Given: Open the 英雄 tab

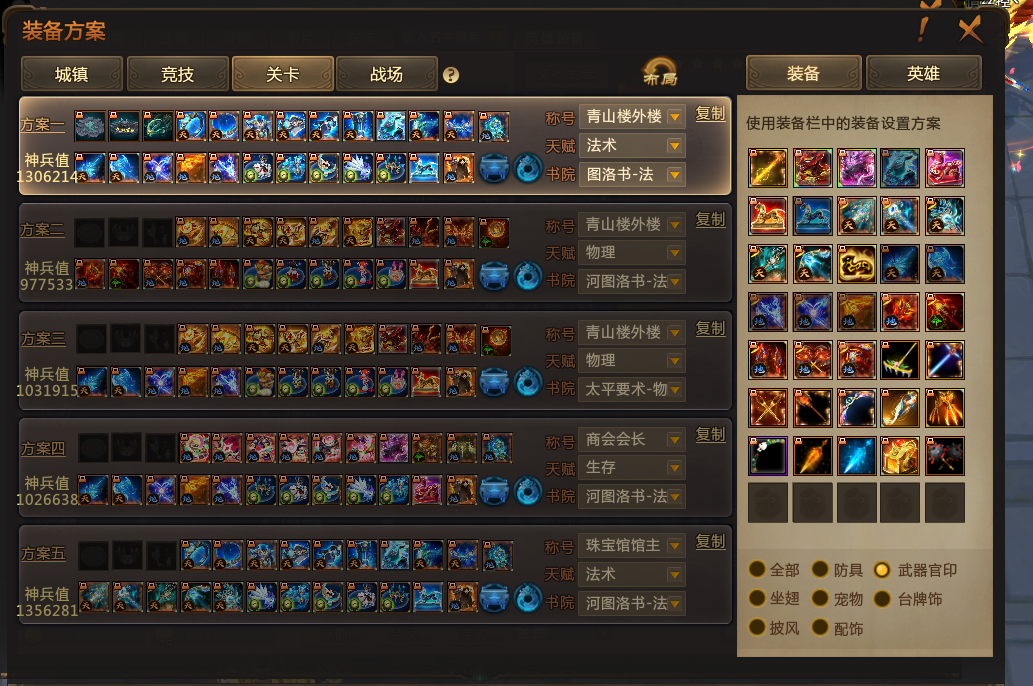Looking at the screenshot, I should [923, 73].
